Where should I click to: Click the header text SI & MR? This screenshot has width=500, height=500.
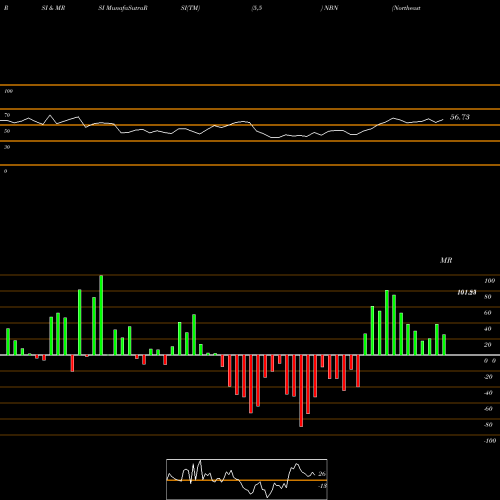click(x=53, y=8)
